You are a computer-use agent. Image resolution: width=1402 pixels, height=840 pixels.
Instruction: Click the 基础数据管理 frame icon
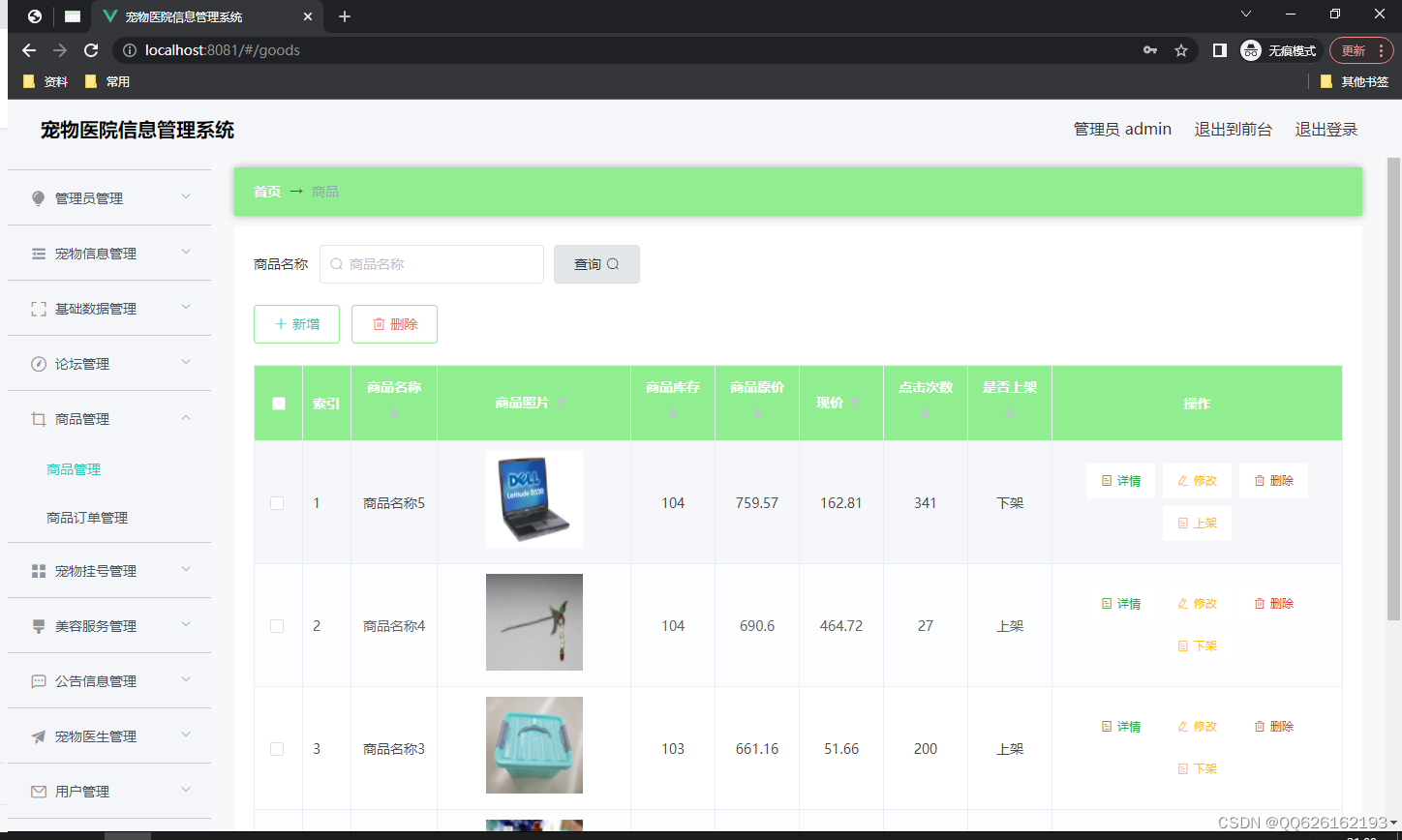(39, 309)
